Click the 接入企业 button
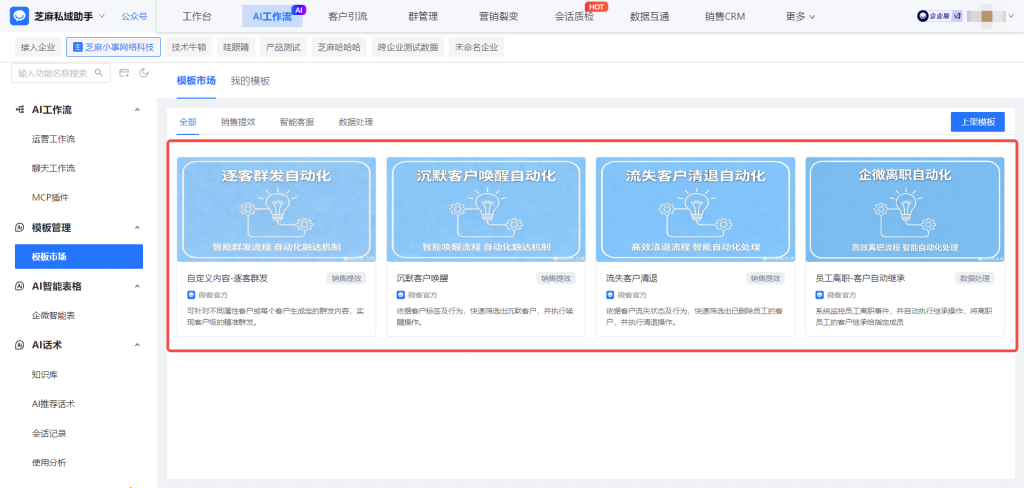This screenshot has width=1024, height=488. pos(38,47)
